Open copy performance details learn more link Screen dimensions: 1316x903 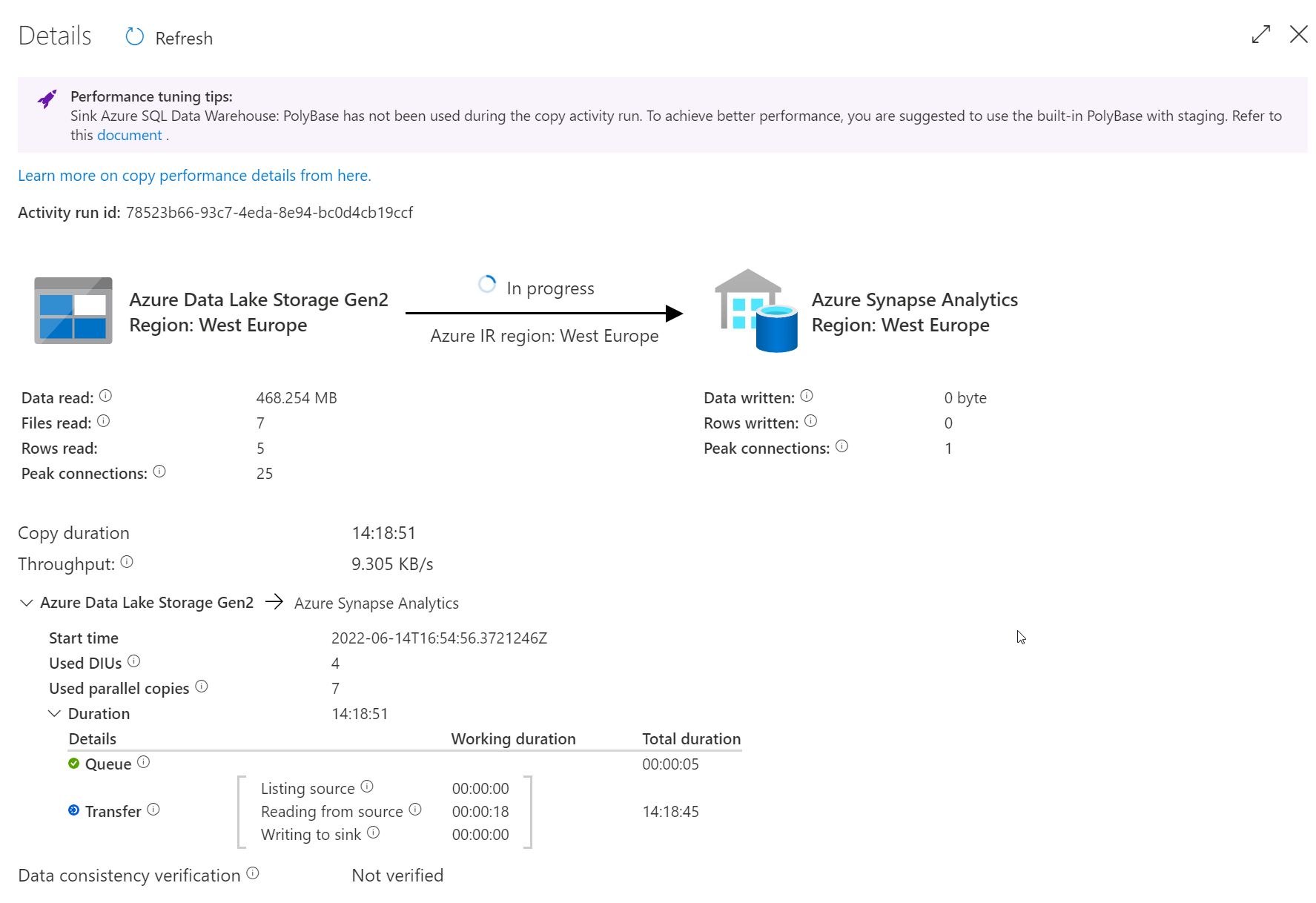(194, 176)
